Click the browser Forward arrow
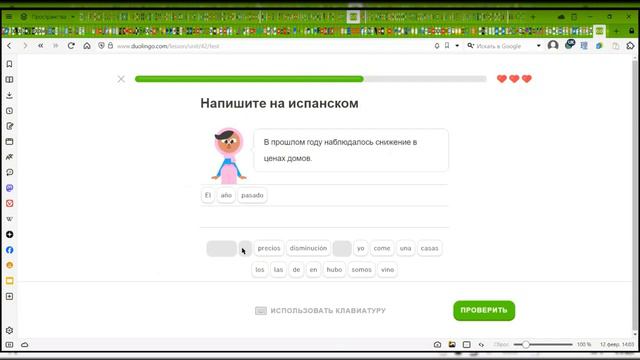The height and width of the screenshot is (360, 640). tap(25, 46)
